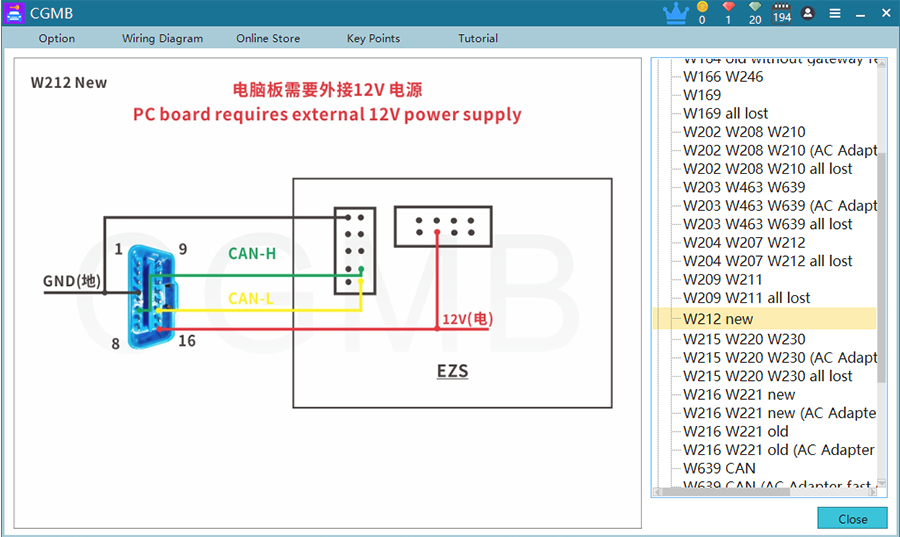The height and width of the screenshot is (537, 900).
Task: Select W169 all lost entry
Action: [725, 113]
